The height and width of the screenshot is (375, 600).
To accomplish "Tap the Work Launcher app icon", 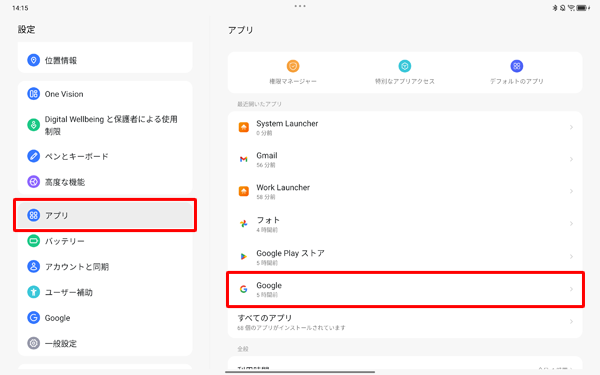I will pyautogui.click(x=244, y=191).
